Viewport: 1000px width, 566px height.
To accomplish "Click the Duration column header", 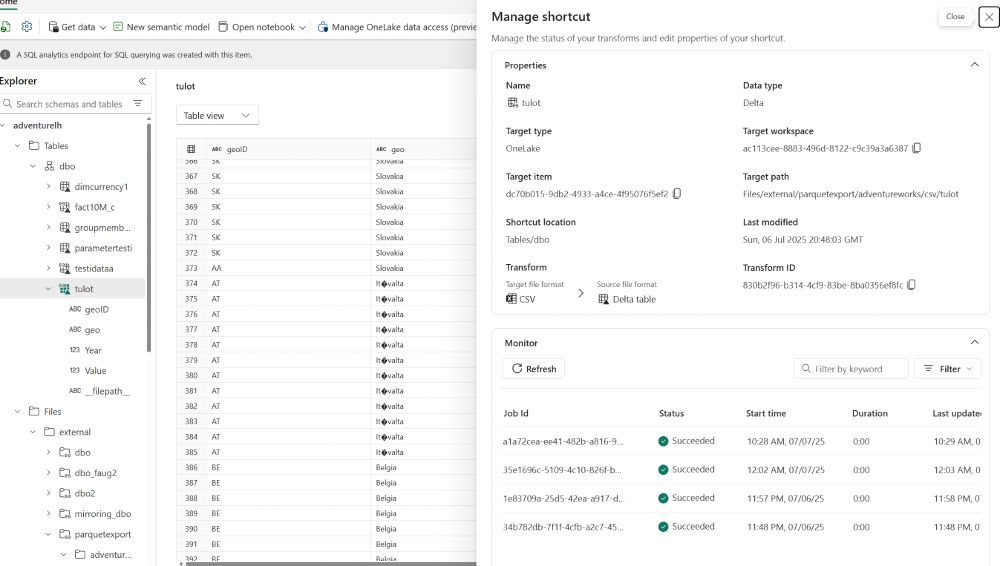I will (870, 413).
